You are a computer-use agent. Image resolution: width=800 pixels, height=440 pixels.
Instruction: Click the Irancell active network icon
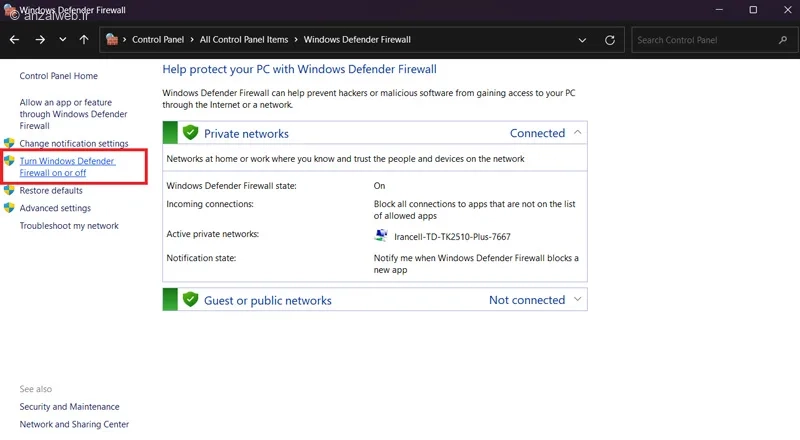(x=381, y=236)
